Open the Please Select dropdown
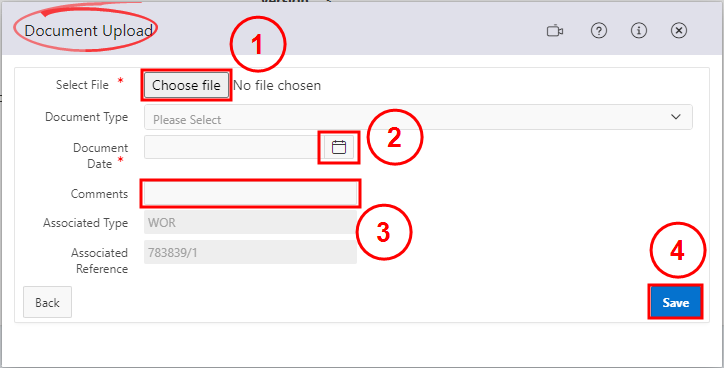724x368 pixels. tap(418, 117)
